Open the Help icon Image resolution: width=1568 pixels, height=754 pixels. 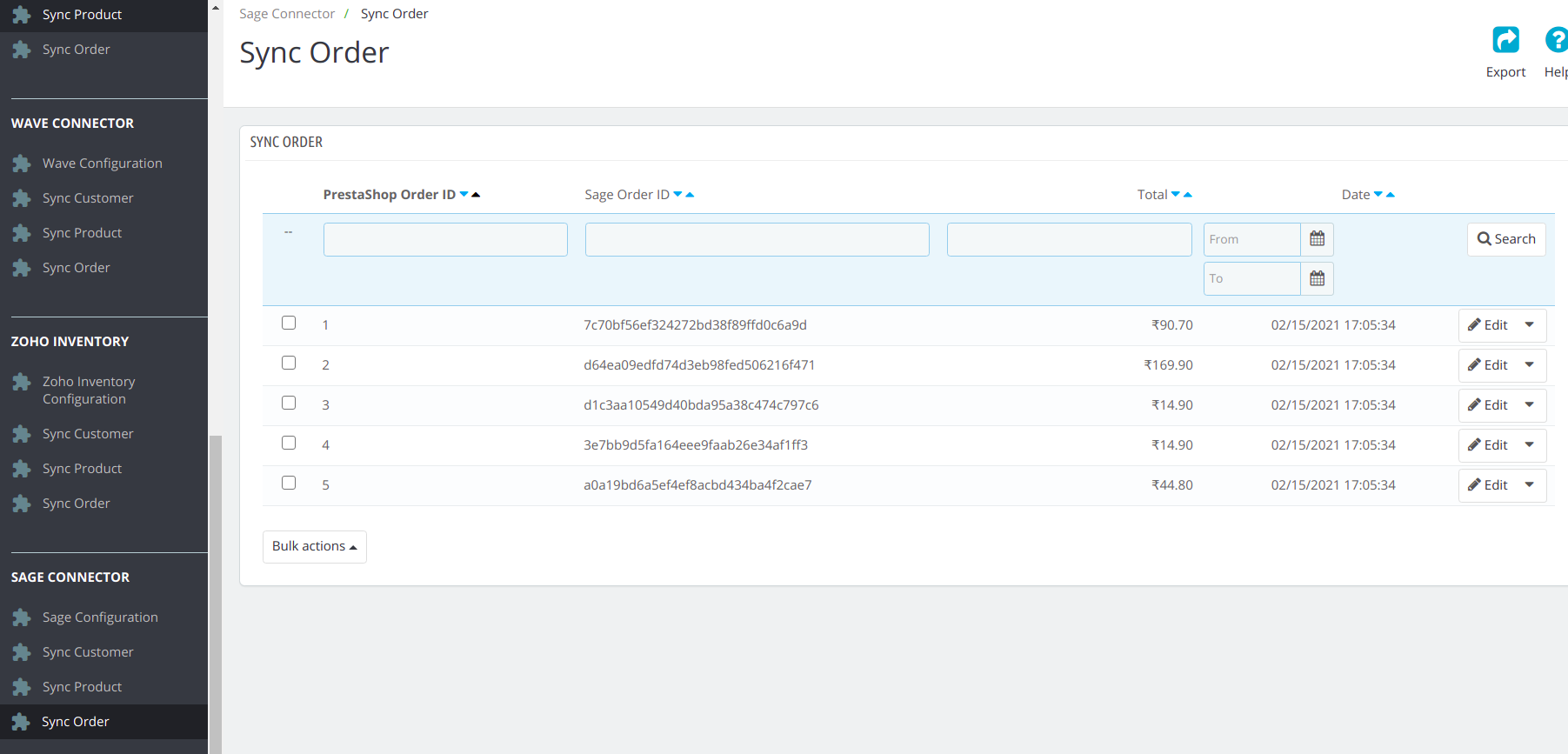(x=1556, y=40)
